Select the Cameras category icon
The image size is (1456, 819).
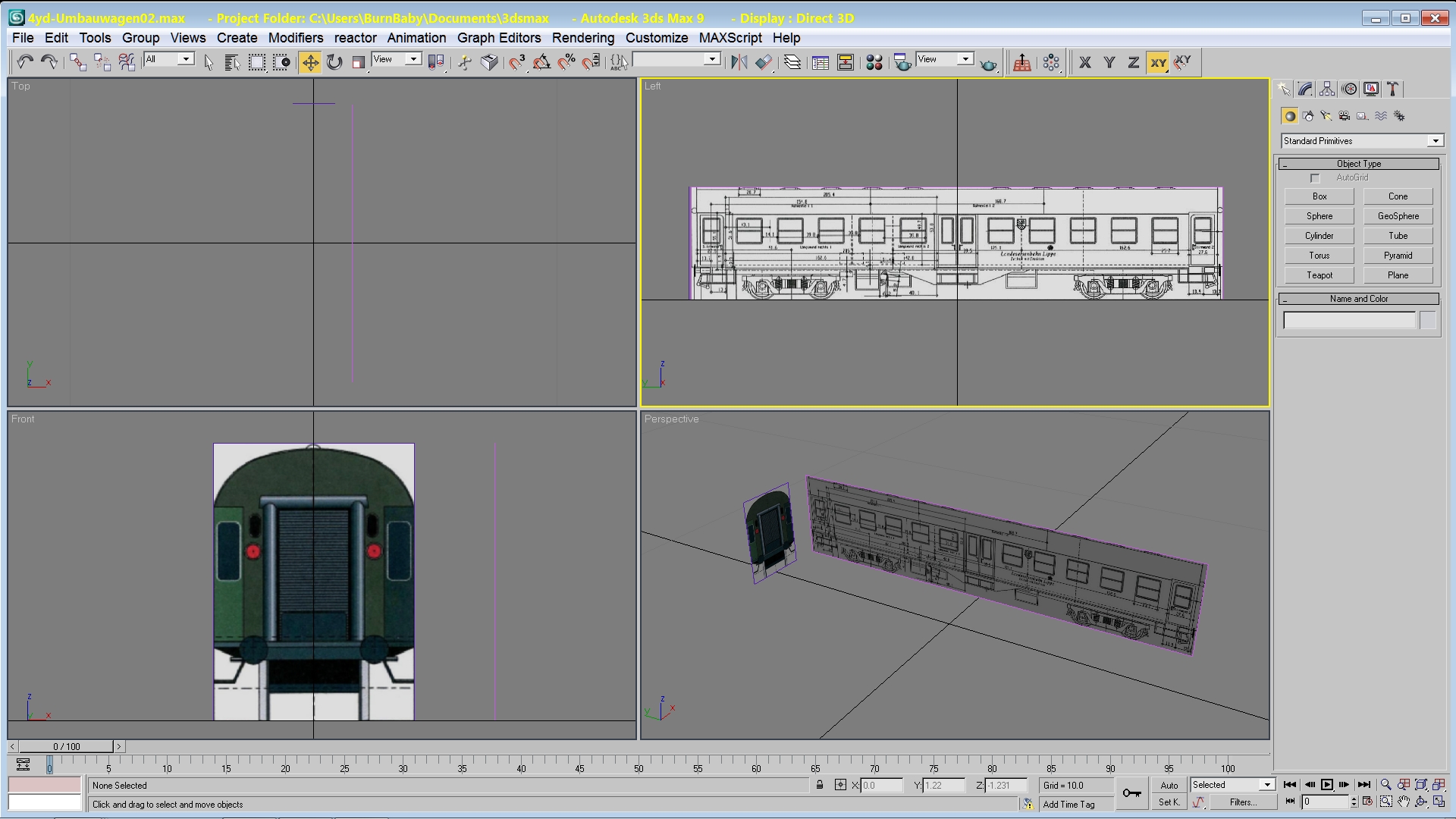[x=1344, y=116]
